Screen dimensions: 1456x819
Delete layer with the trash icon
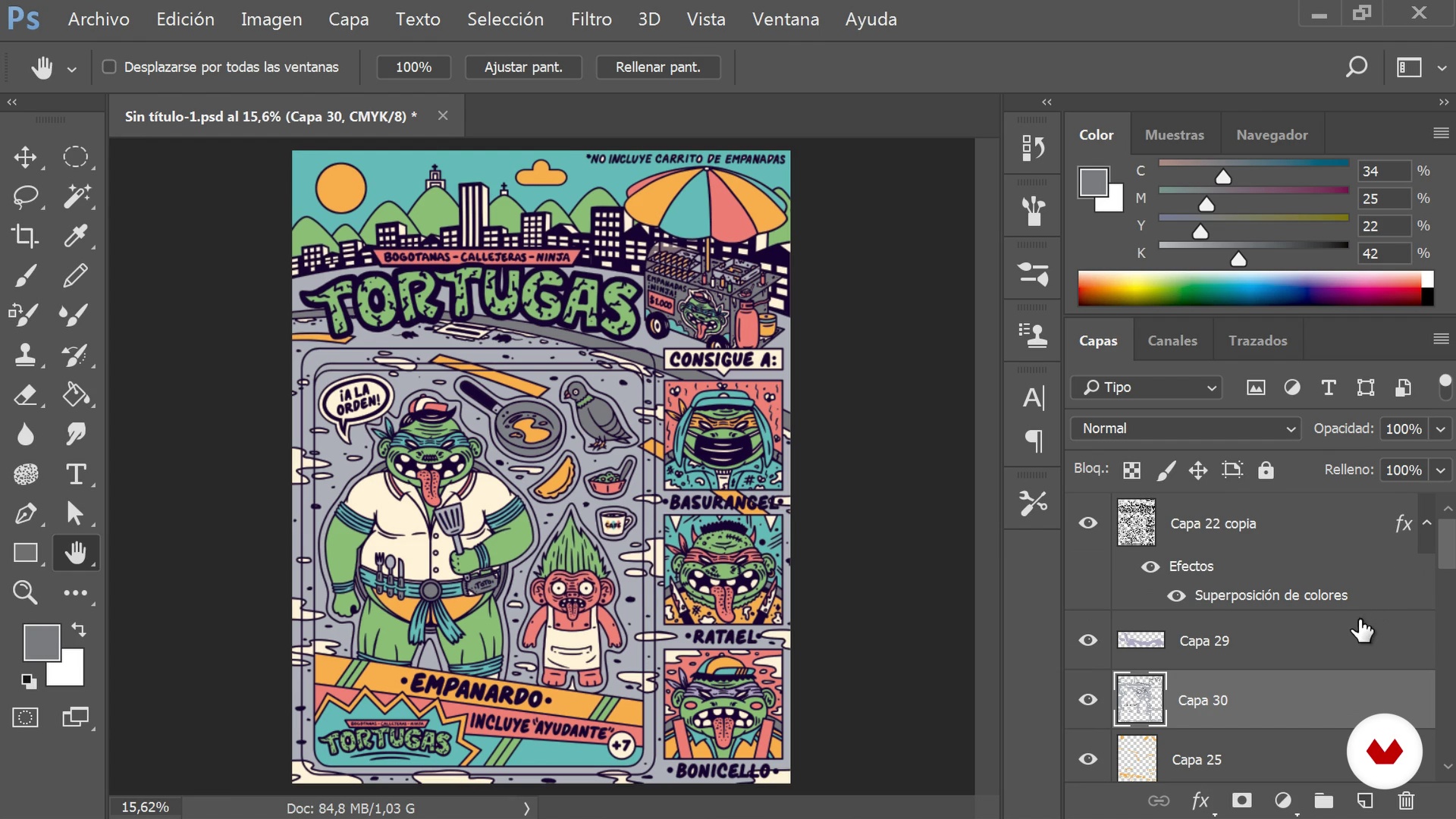pyautogui.click(x=1406, y=800)
